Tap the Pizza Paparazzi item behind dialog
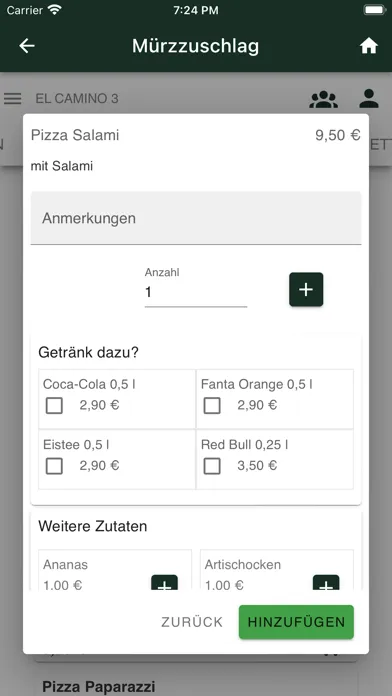Screen dimensions: 392x696 click(x=99, y=687)
